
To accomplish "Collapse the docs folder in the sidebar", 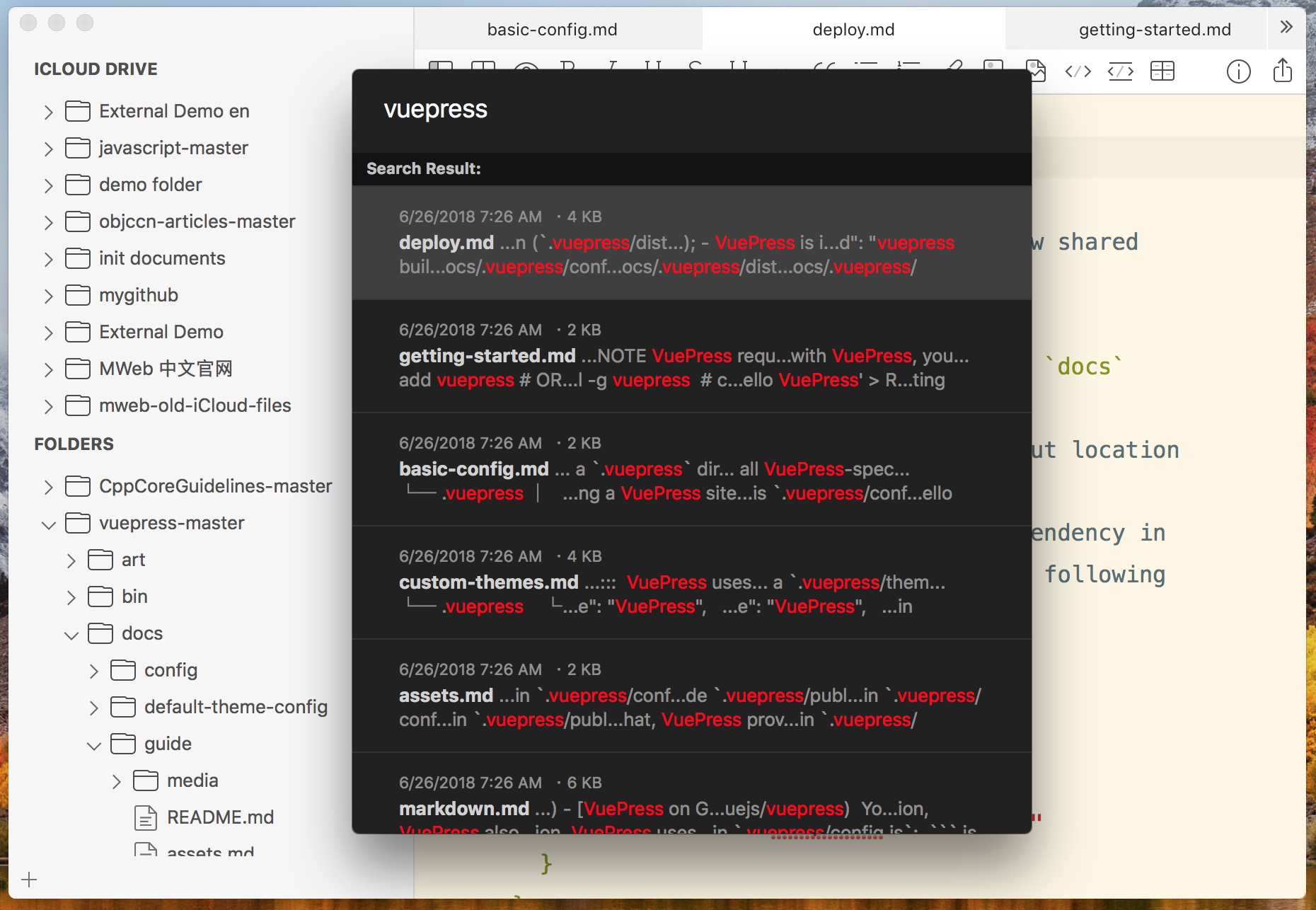I will pyautogui.click(x=71, y=635).
